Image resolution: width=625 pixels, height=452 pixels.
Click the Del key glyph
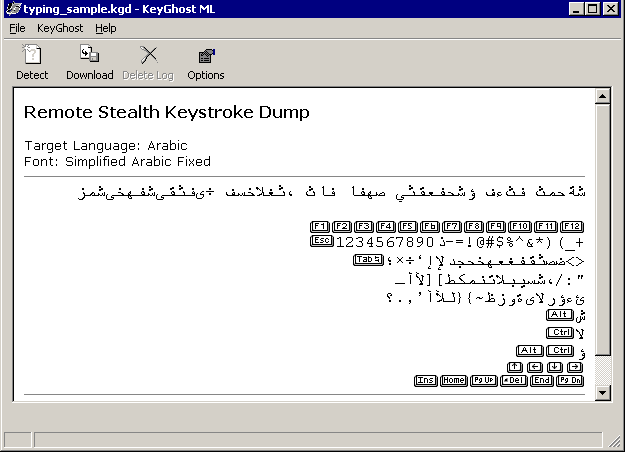[x=514, y=381]
